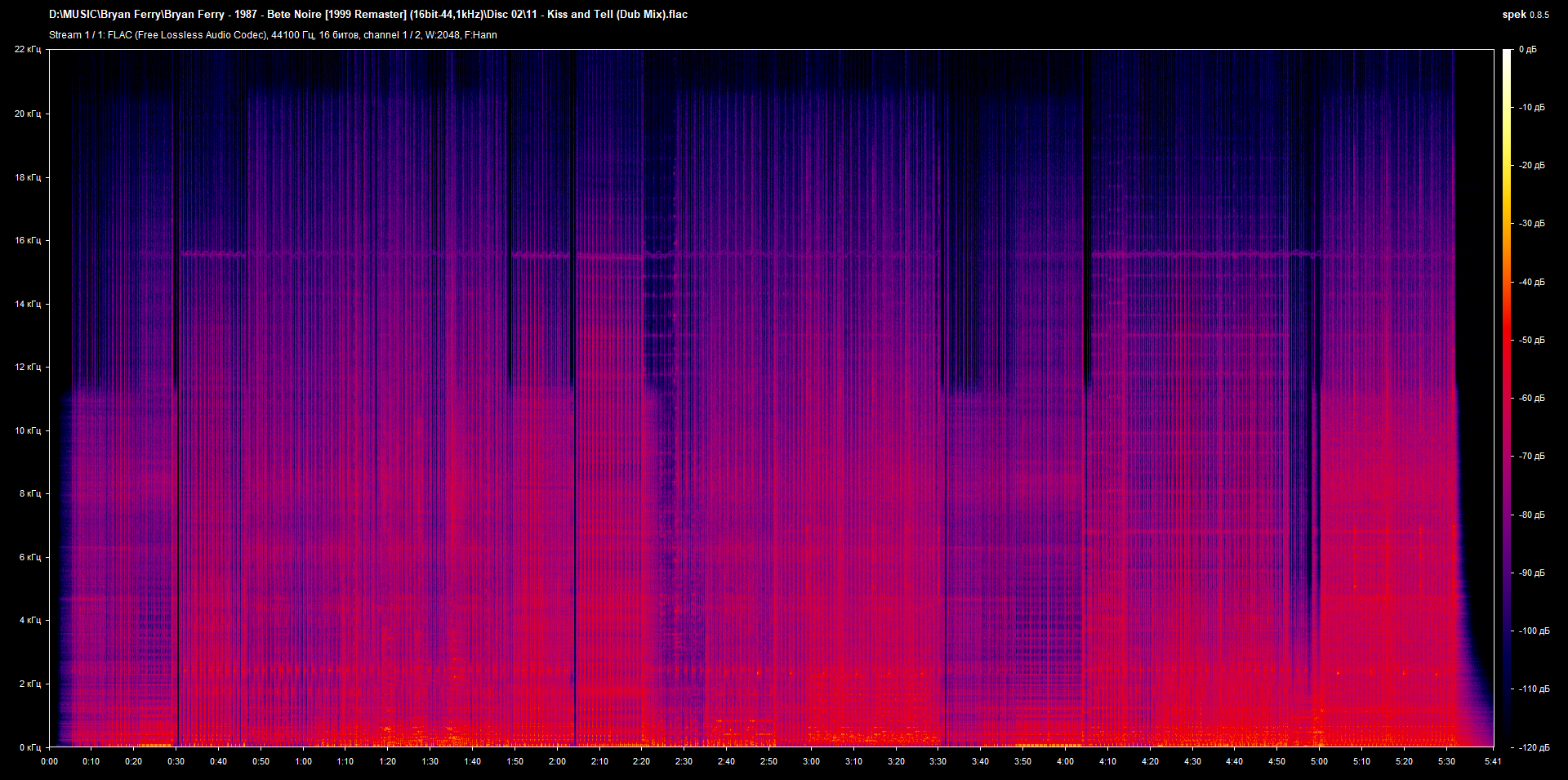Click the 16 кГц frequency label

28,240
